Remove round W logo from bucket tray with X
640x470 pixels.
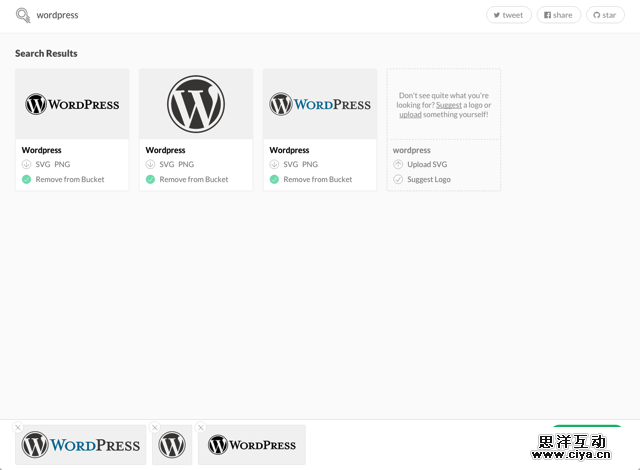[155, 428]
